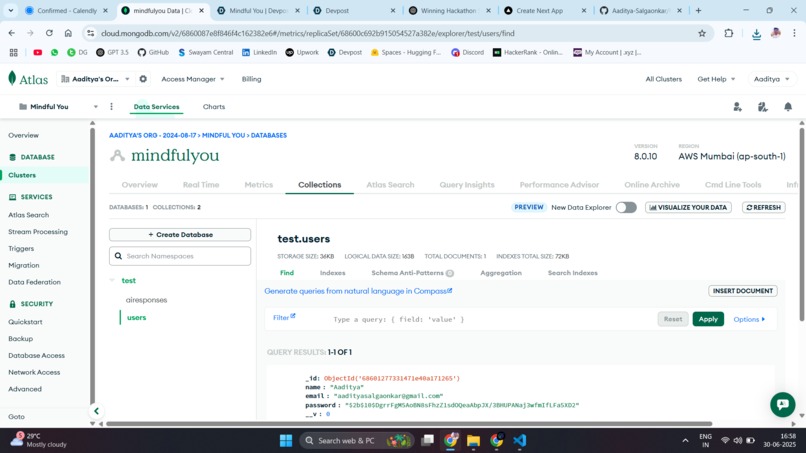Open Indexes tab for test.users

[x=333, y=273]
